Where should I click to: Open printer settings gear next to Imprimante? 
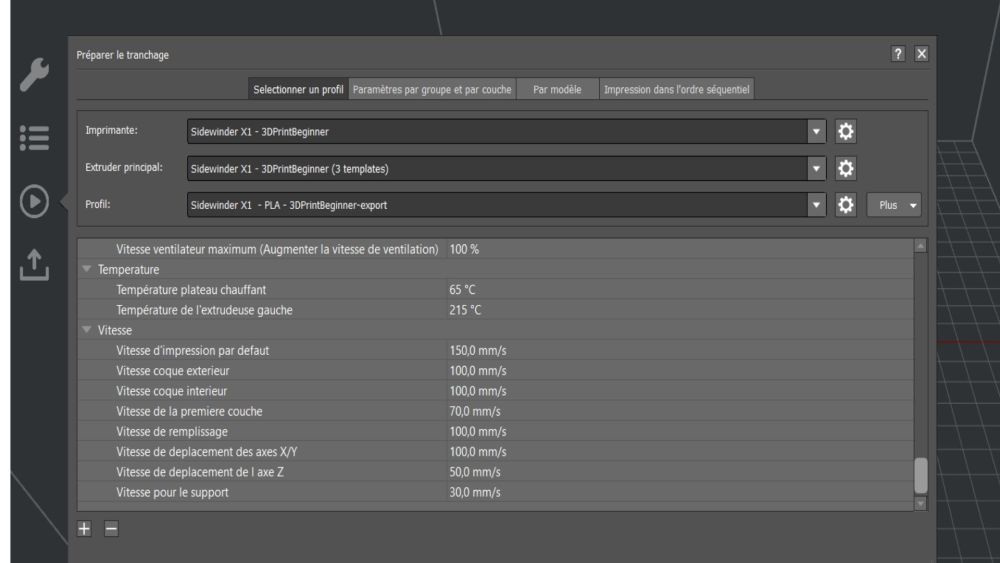846,131
